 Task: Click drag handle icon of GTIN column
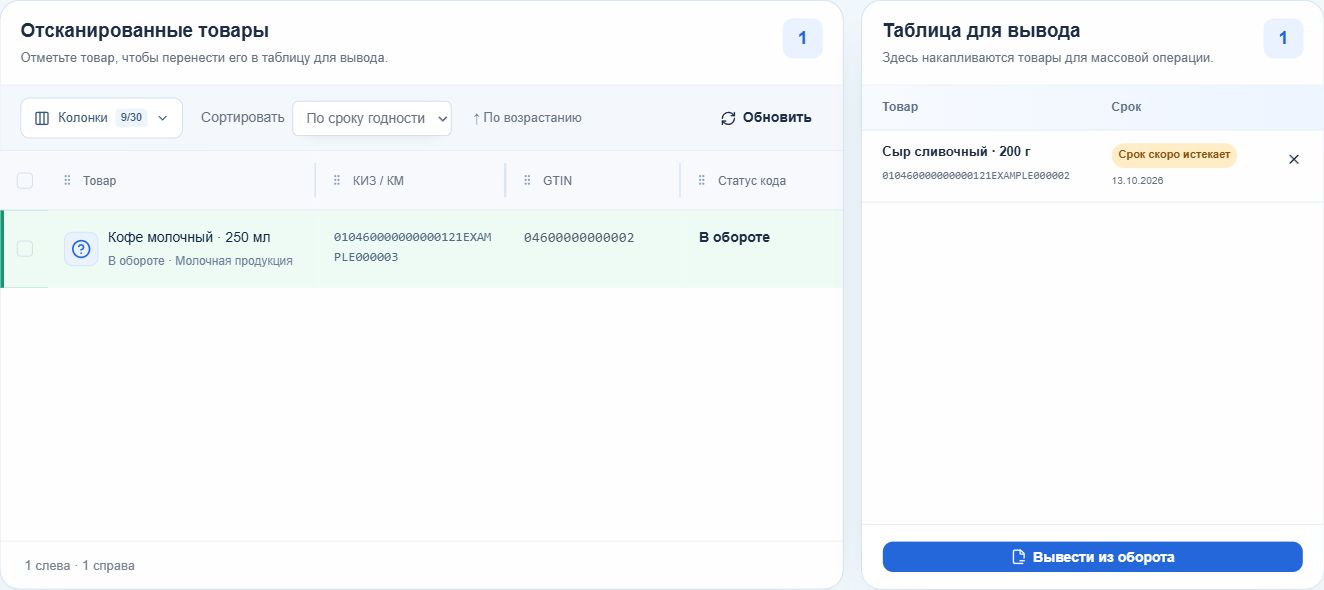[527, 181]
